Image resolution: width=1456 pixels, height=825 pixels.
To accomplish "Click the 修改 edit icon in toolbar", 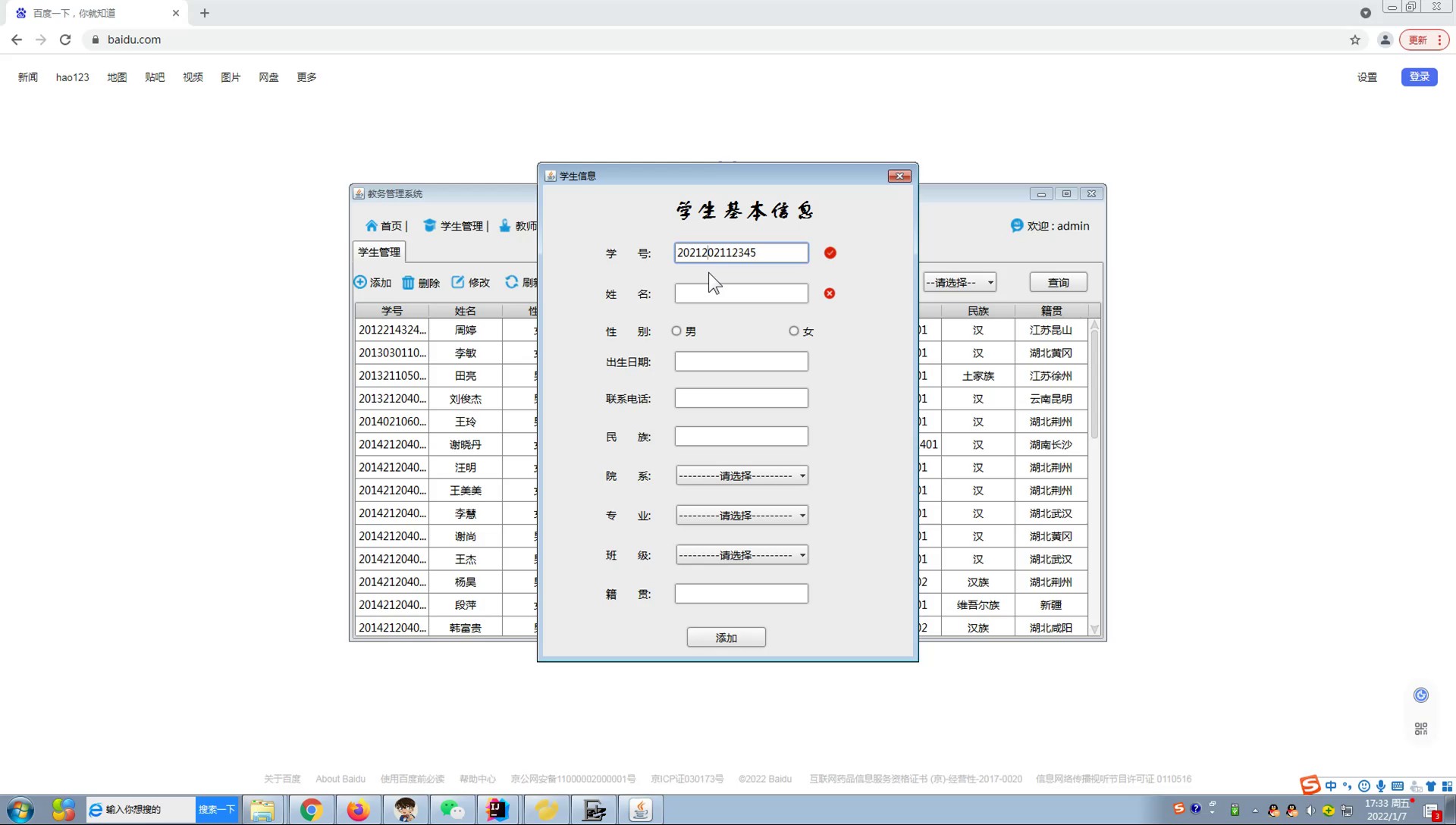I will click(458, 282).
